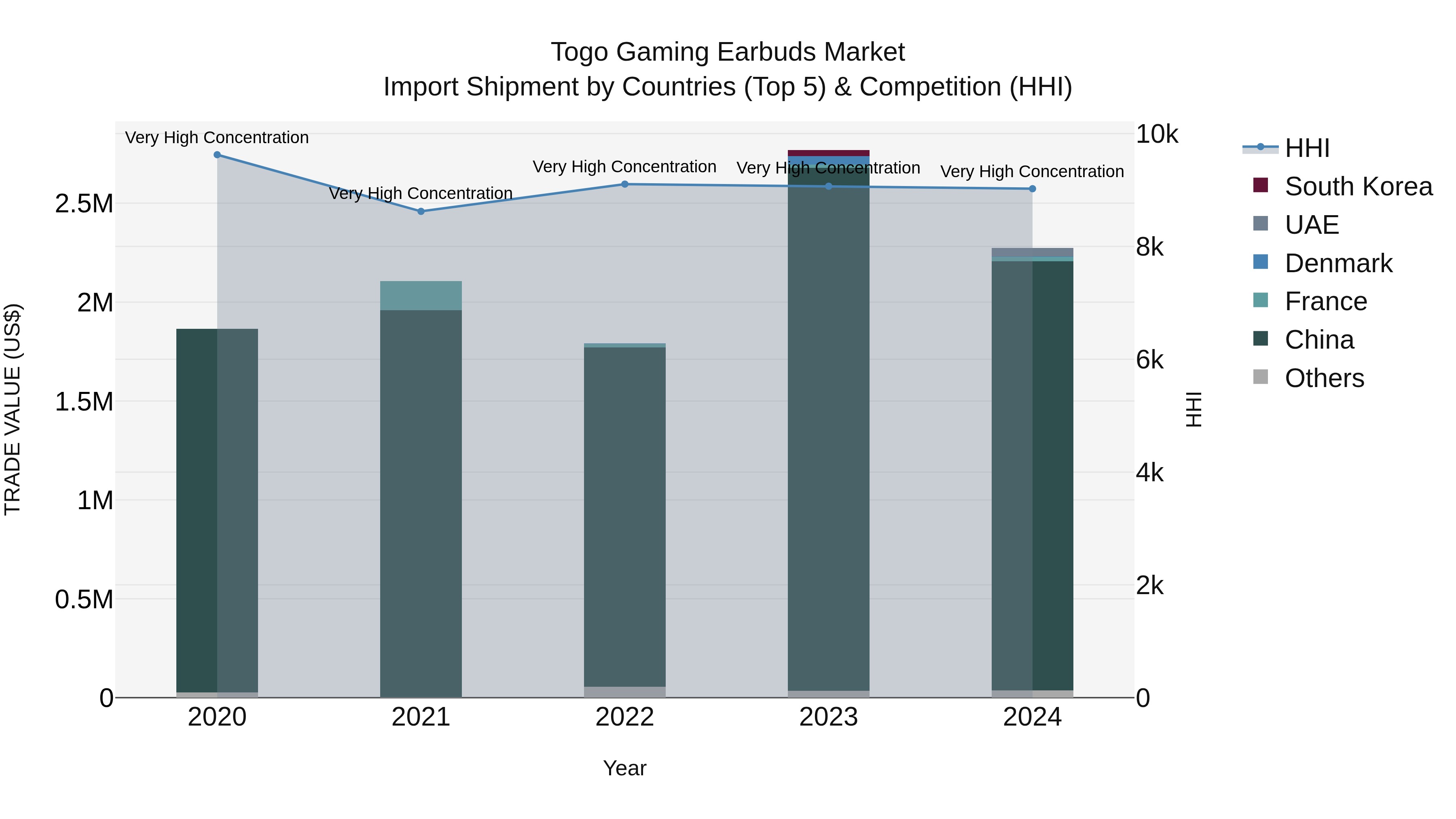
Task: Click the chart title Togo Gaming Earbuds Market
Action: (x=728, y=52)
